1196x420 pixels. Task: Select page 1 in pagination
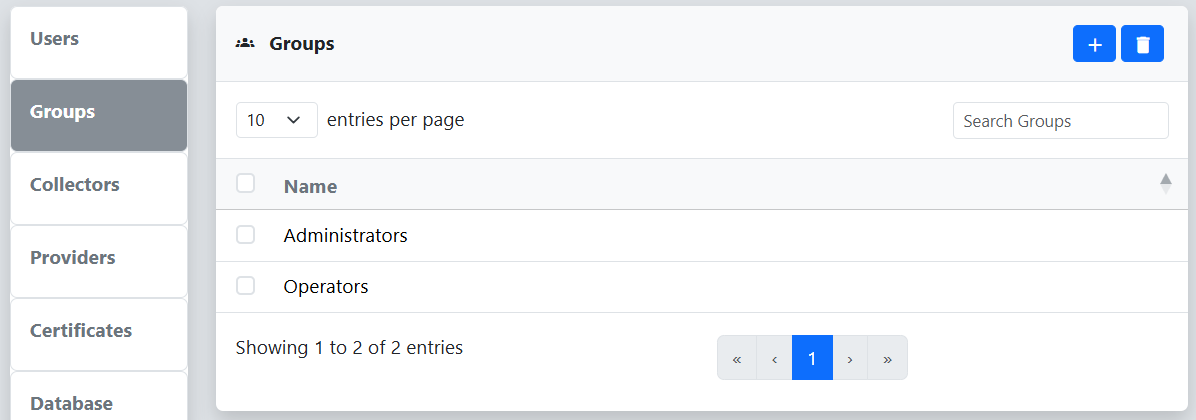(x=812, y=357)
